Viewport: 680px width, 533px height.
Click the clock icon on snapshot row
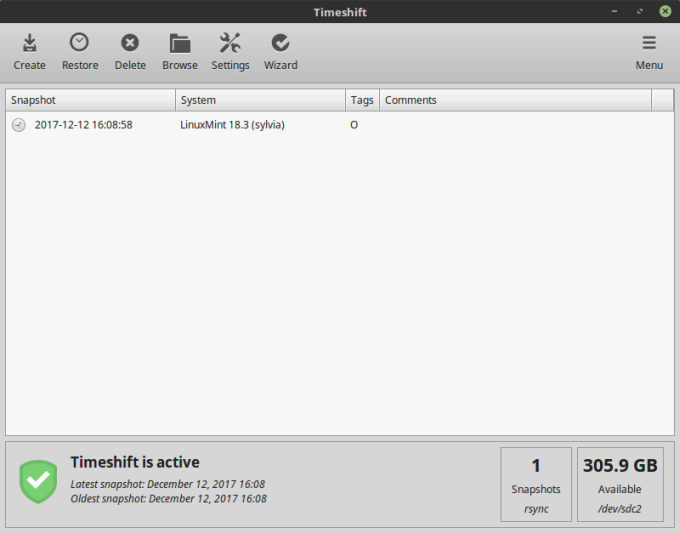pos(19,125)
